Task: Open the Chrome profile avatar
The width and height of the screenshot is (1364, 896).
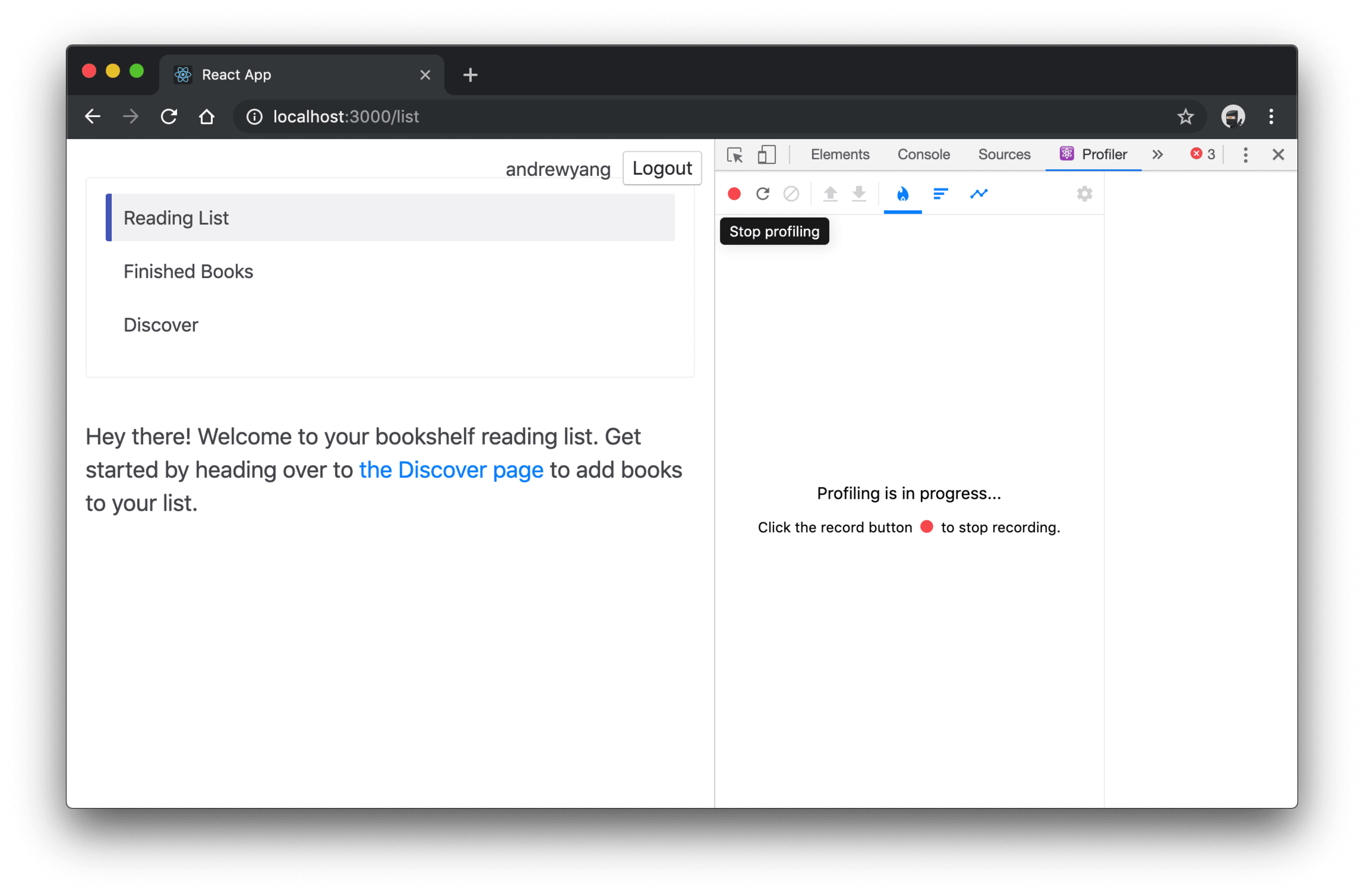Action: [x=1233, y=117]
